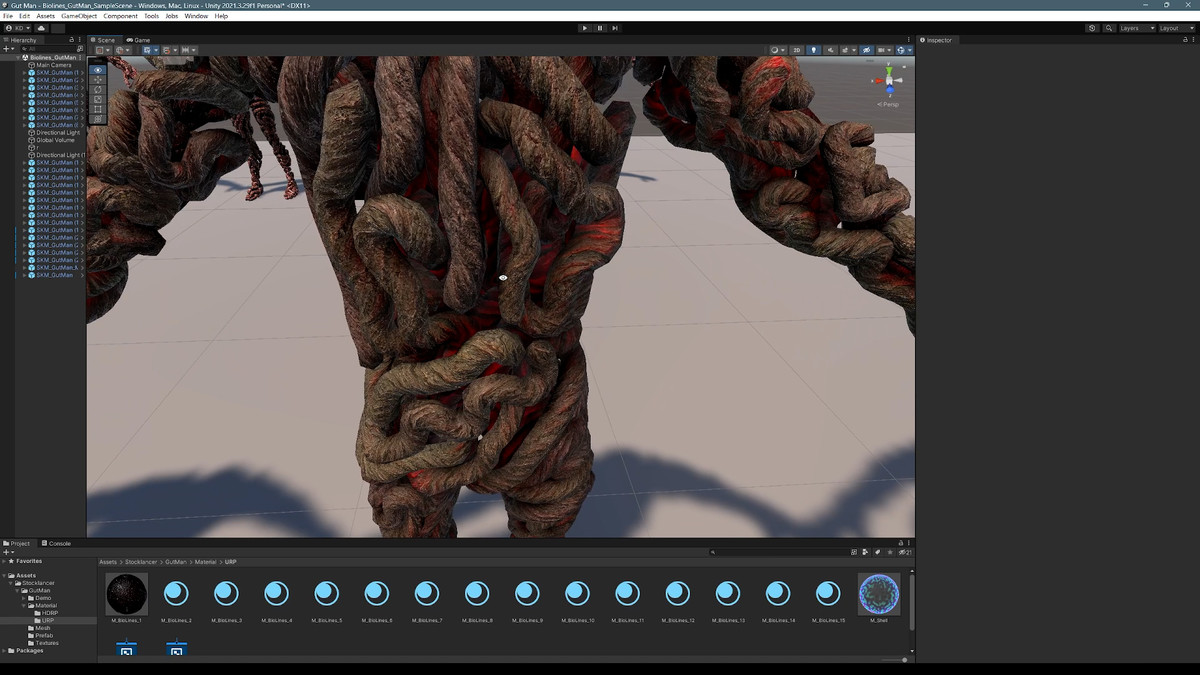1200x675 pixels.
Task: Click the cloud services icon
Action: point(41,28)
